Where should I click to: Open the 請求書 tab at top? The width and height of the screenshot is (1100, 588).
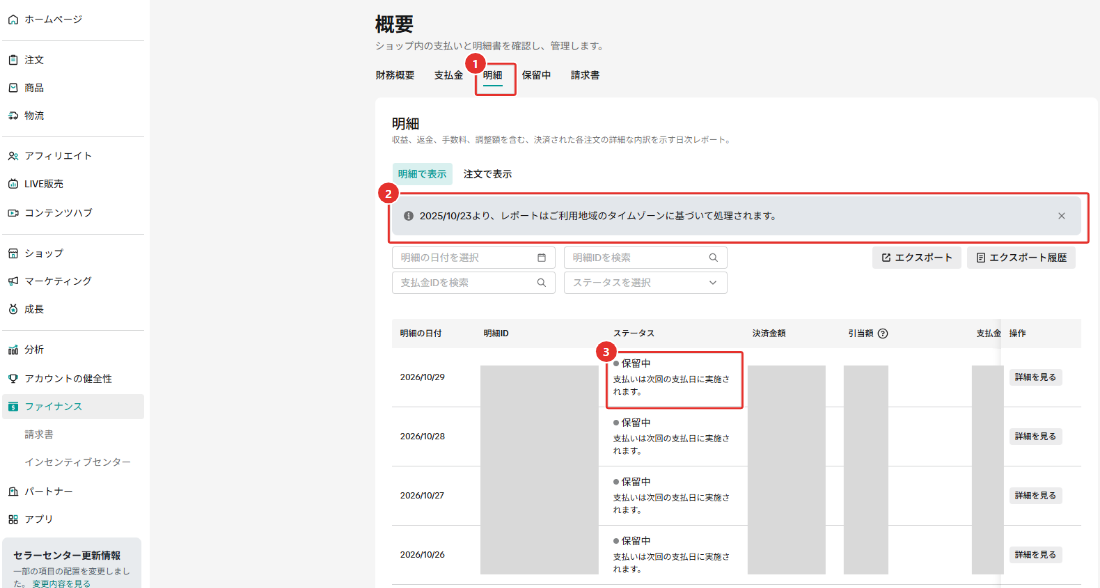click(x=585, y=75)
